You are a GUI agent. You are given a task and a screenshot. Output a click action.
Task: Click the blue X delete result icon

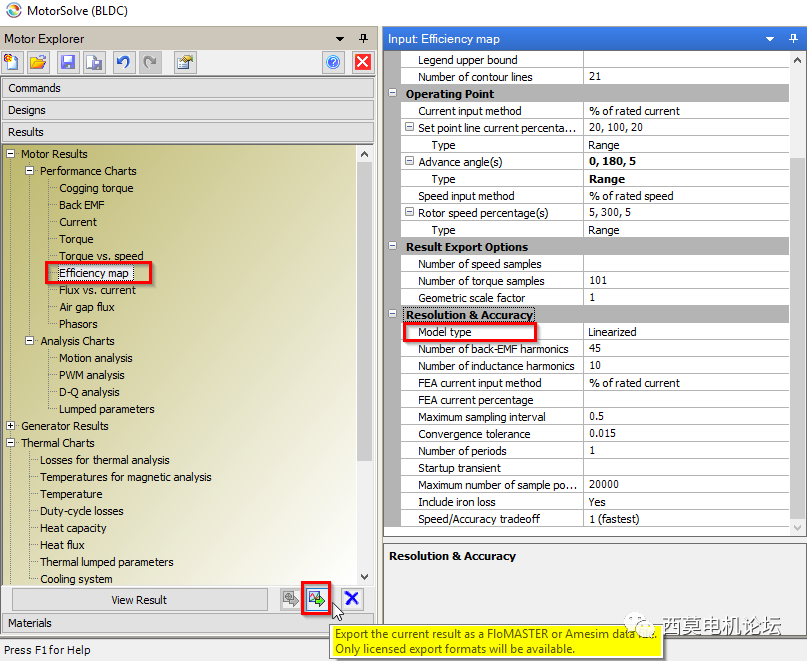(352, 599)
